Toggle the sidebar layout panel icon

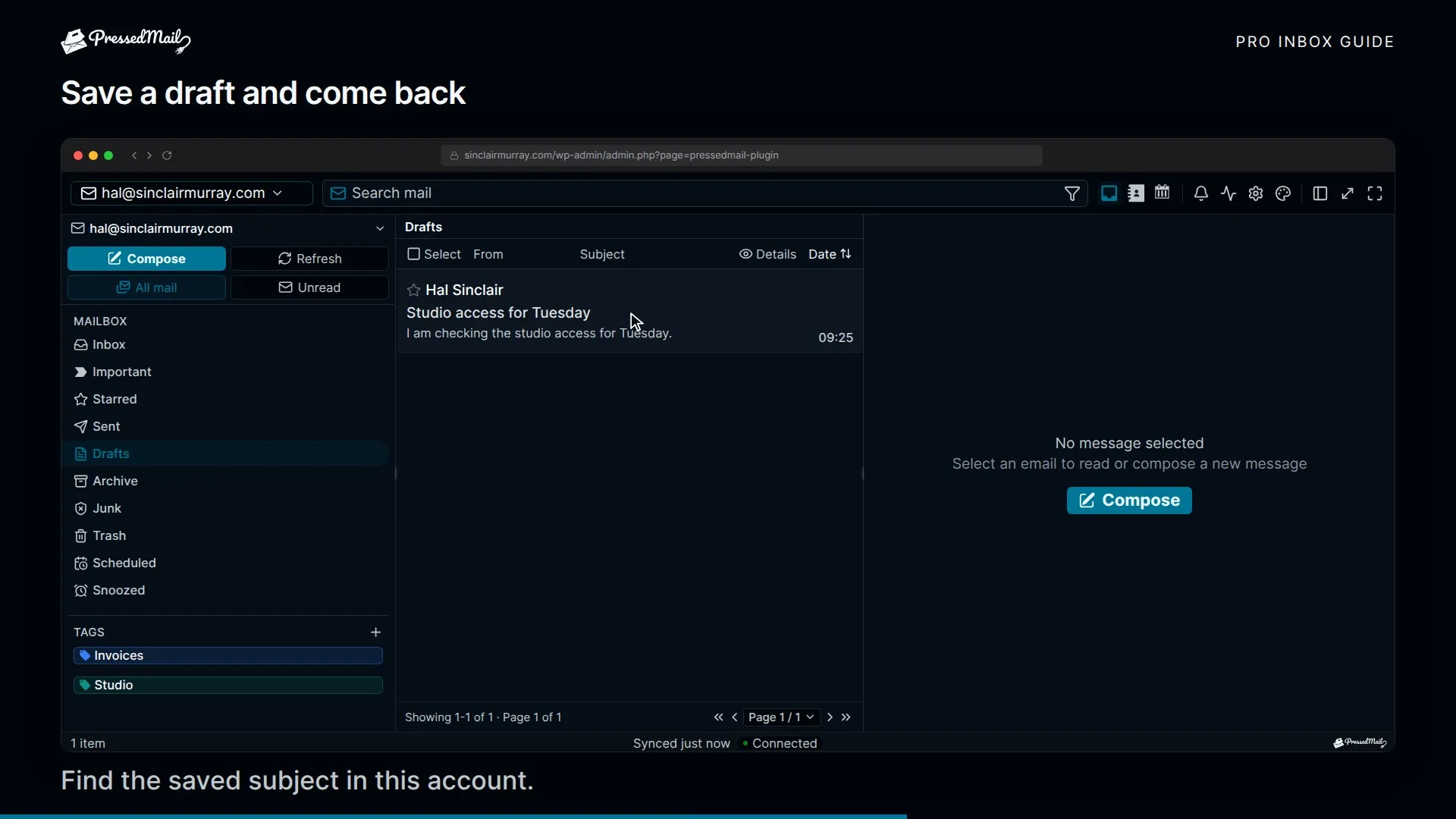click(x=1319, y=193)
